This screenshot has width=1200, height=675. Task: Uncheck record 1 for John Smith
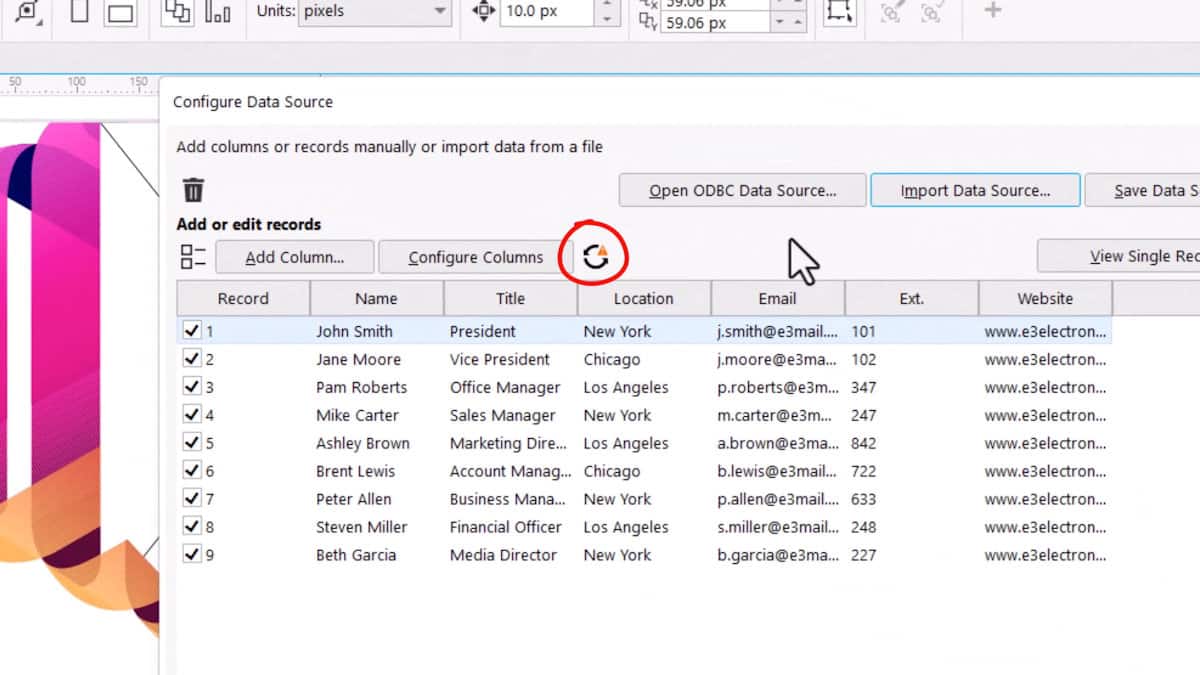click(x=192, y=330)
